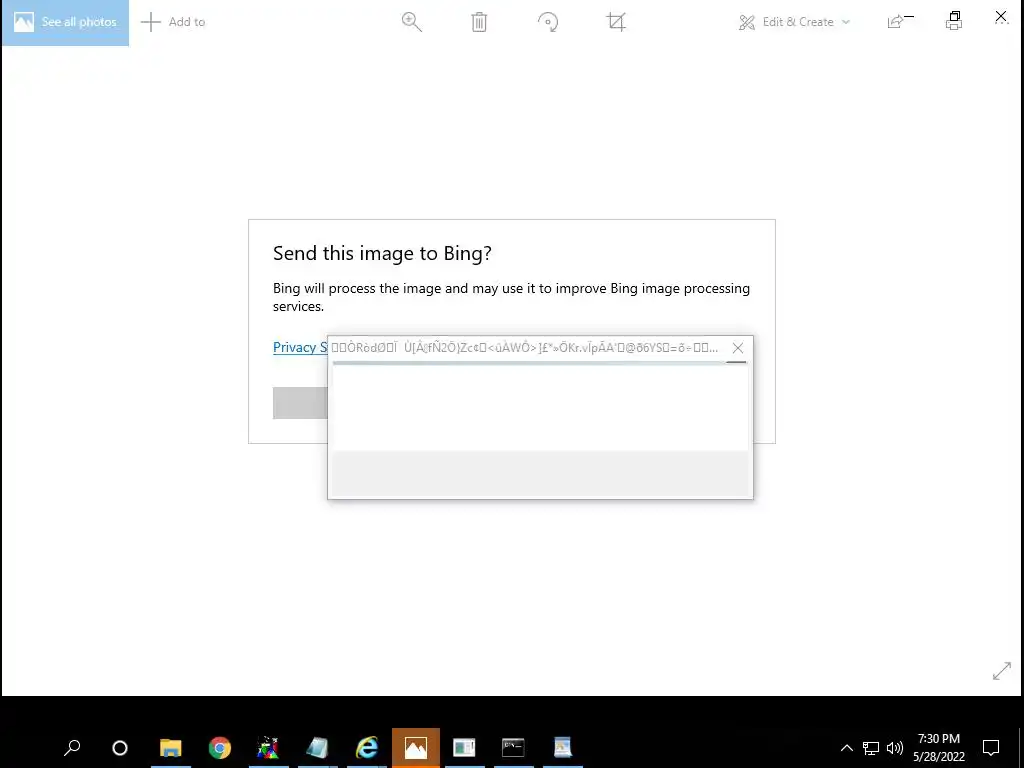1024x768 pixels.
Task: Click the Photos app taskbar icon
Action: tap(415, 748)
